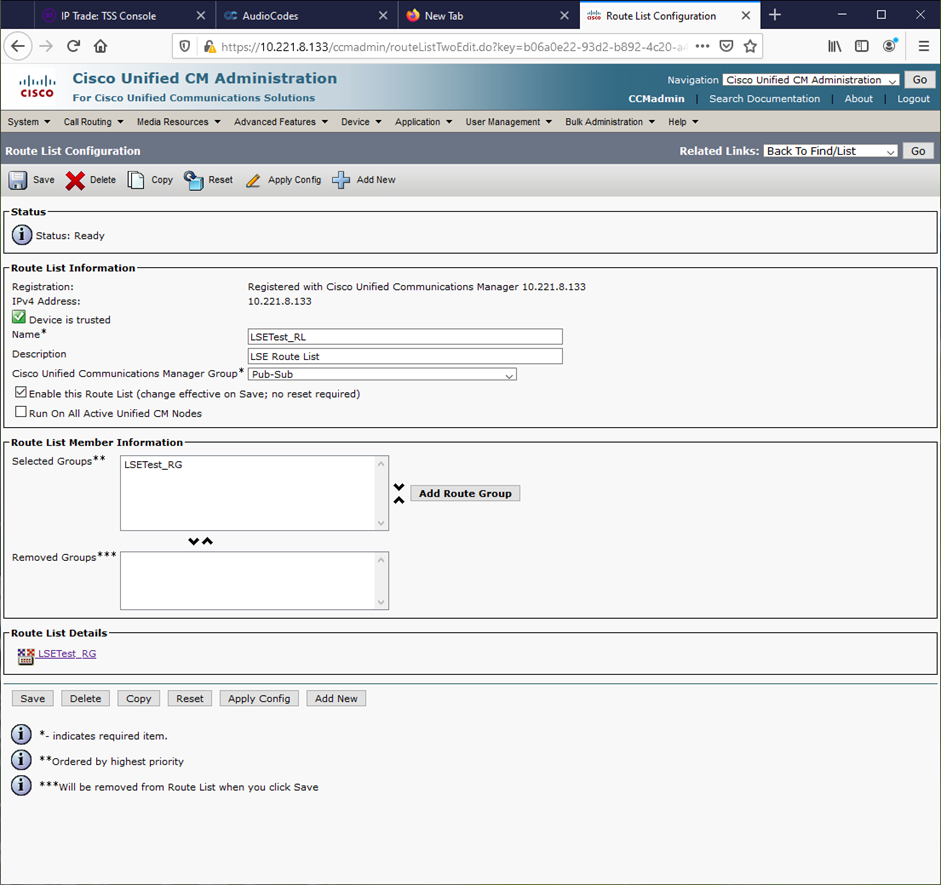
Task: Reload the page with the refresh icon
Action: pyautogui.click(x=73, y=46)
